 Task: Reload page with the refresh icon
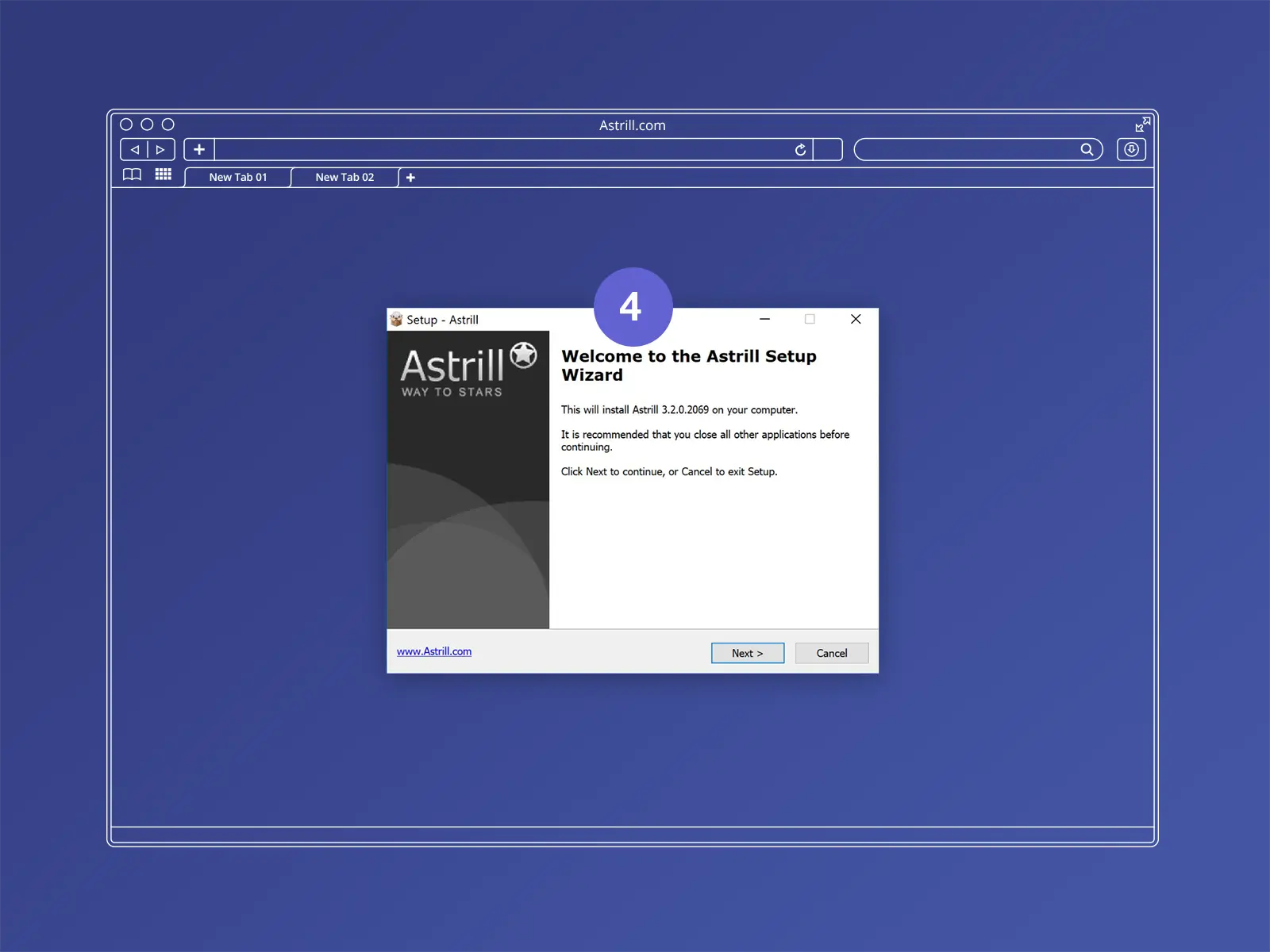(800, 149)
